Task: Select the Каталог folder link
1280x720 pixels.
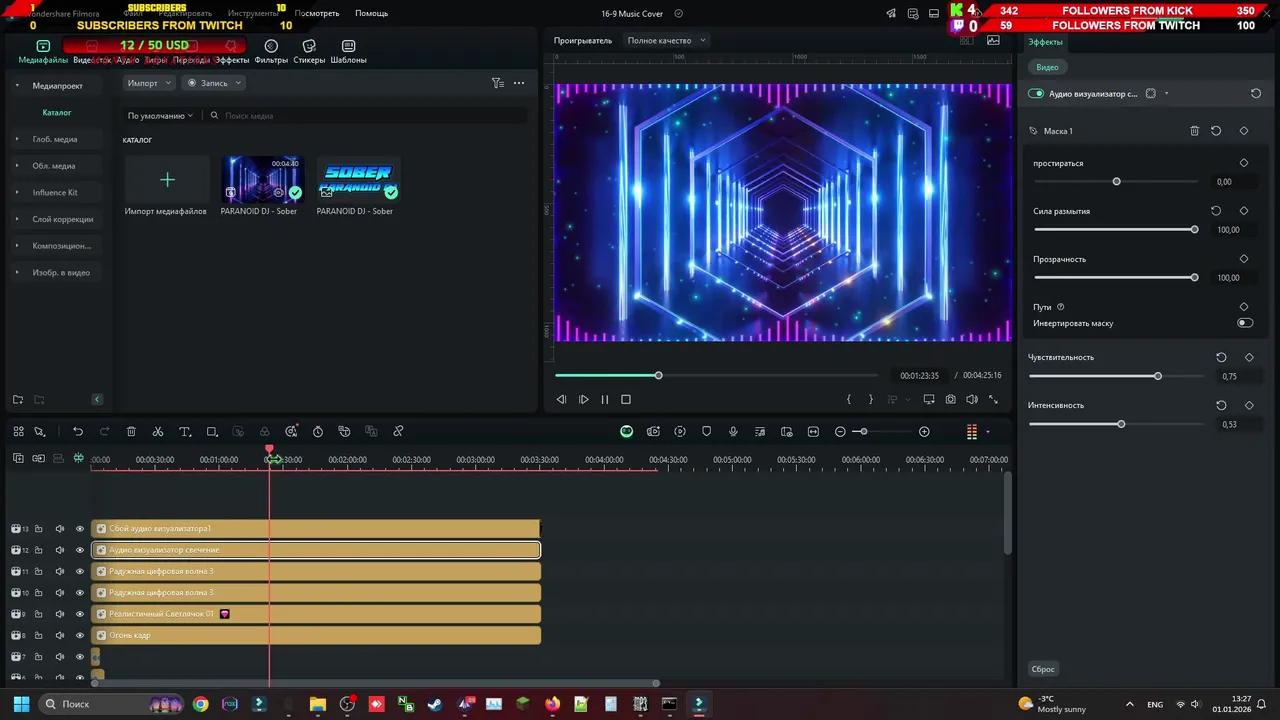Action: coord(57,112)
